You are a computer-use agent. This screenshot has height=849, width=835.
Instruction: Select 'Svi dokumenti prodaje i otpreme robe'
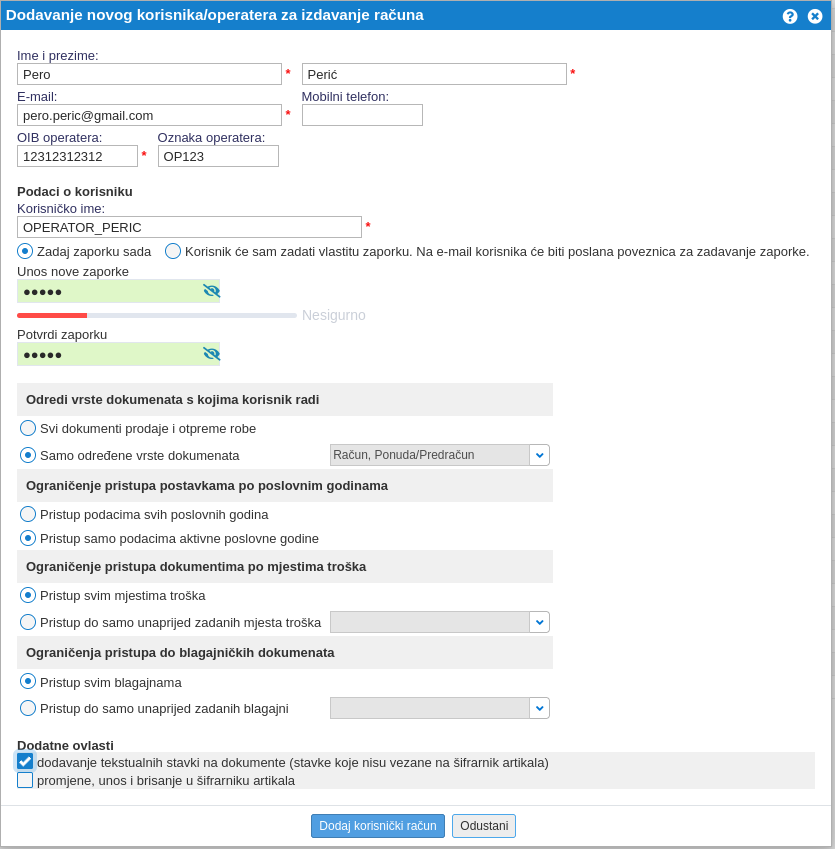tap(28, 428)
